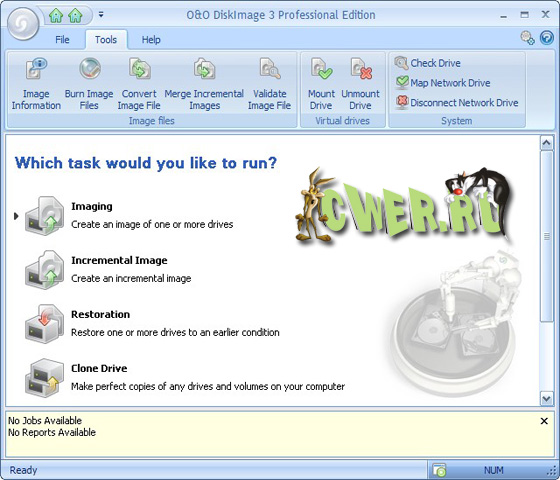Open the Incremental Image task link
The height and width of the screenshot is (480, 560).
pyautogui.click(x=119, y=260)
